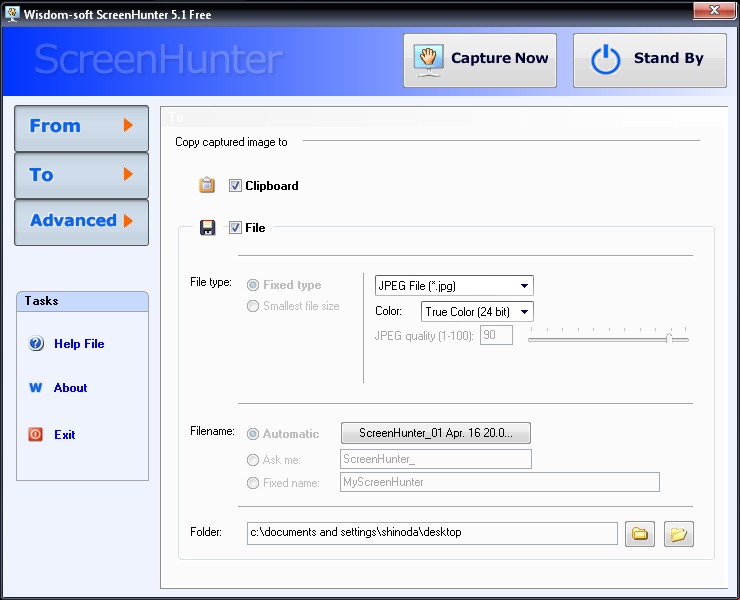Click the About W icon
Viewport: 740px width, 600px height.
coord(36,388)
